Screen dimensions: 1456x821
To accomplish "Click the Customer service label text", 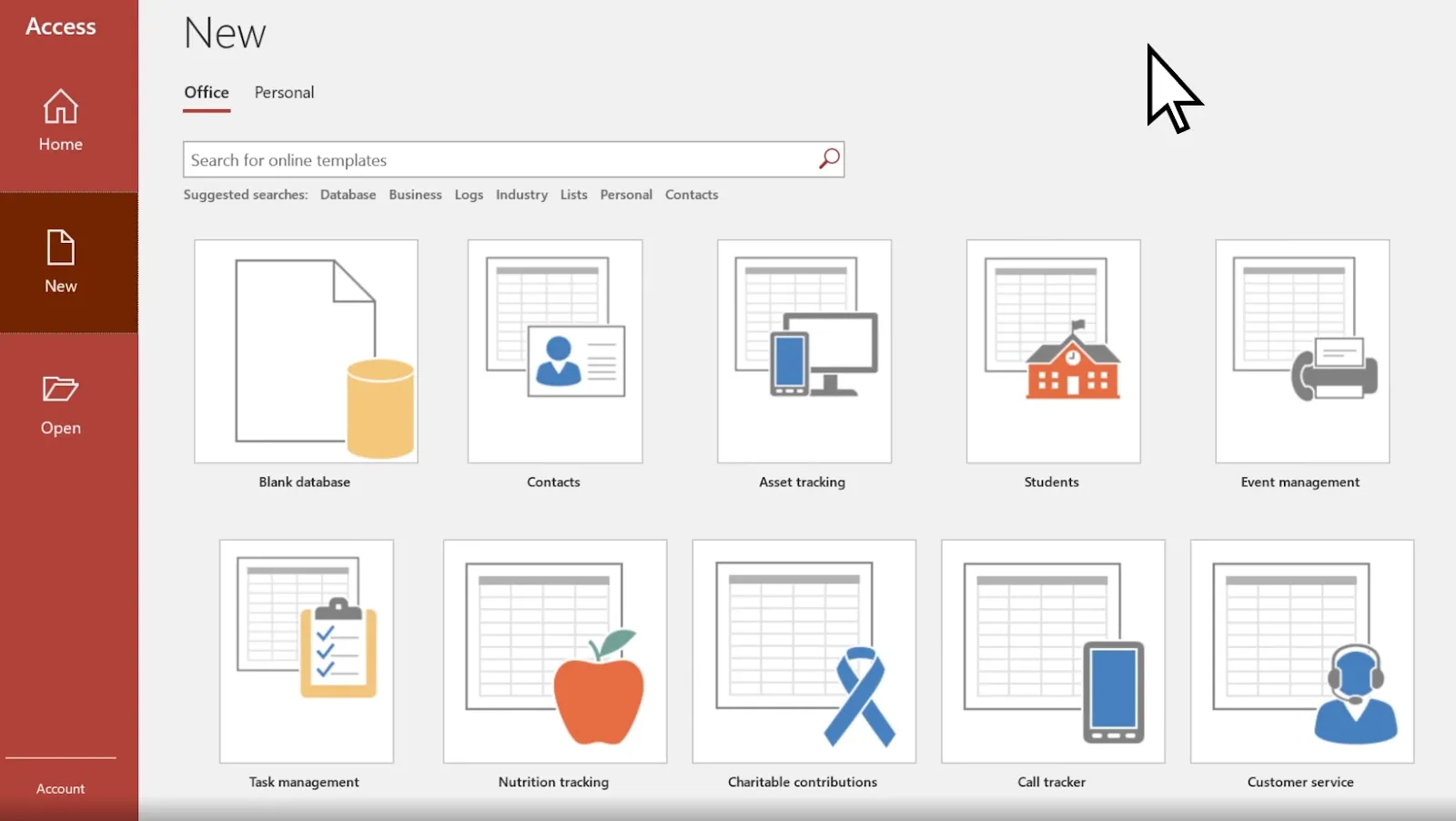I will (1300, 782).
